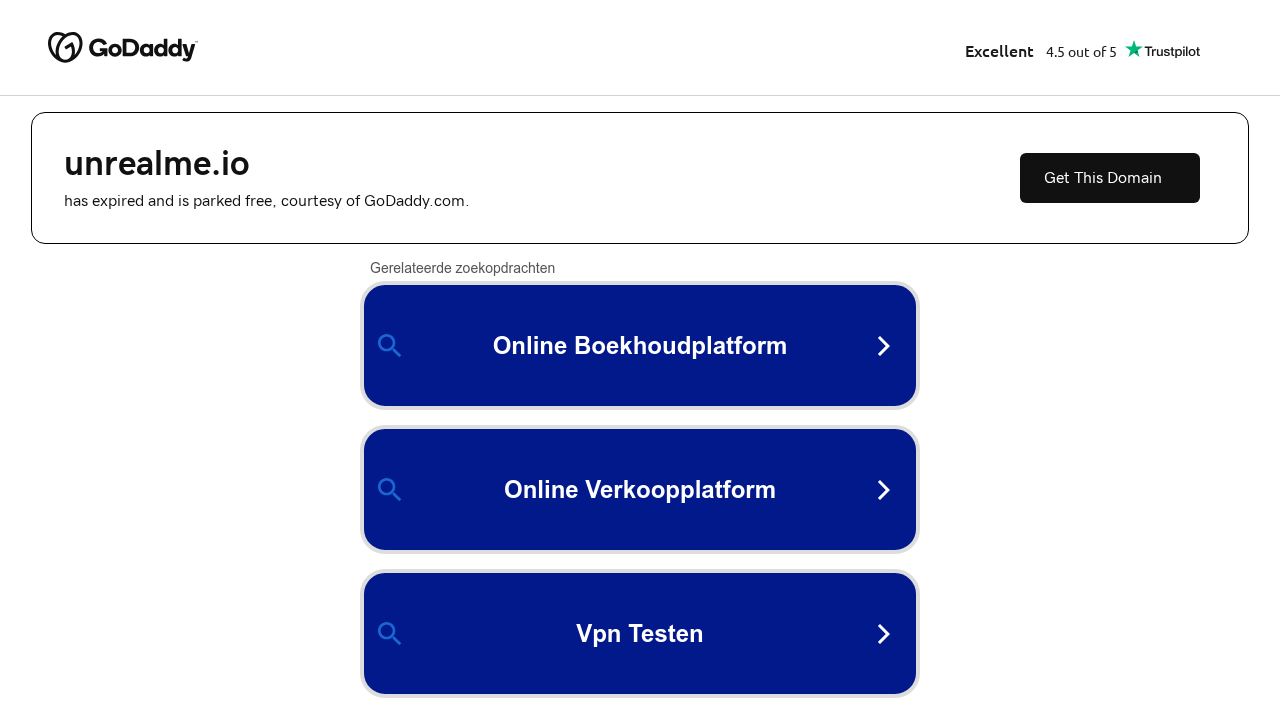Viewport: 1280px width, 720px height.
Task: Click the "4.5 out of 5" rating text
Action: (x=1081, y=52)
